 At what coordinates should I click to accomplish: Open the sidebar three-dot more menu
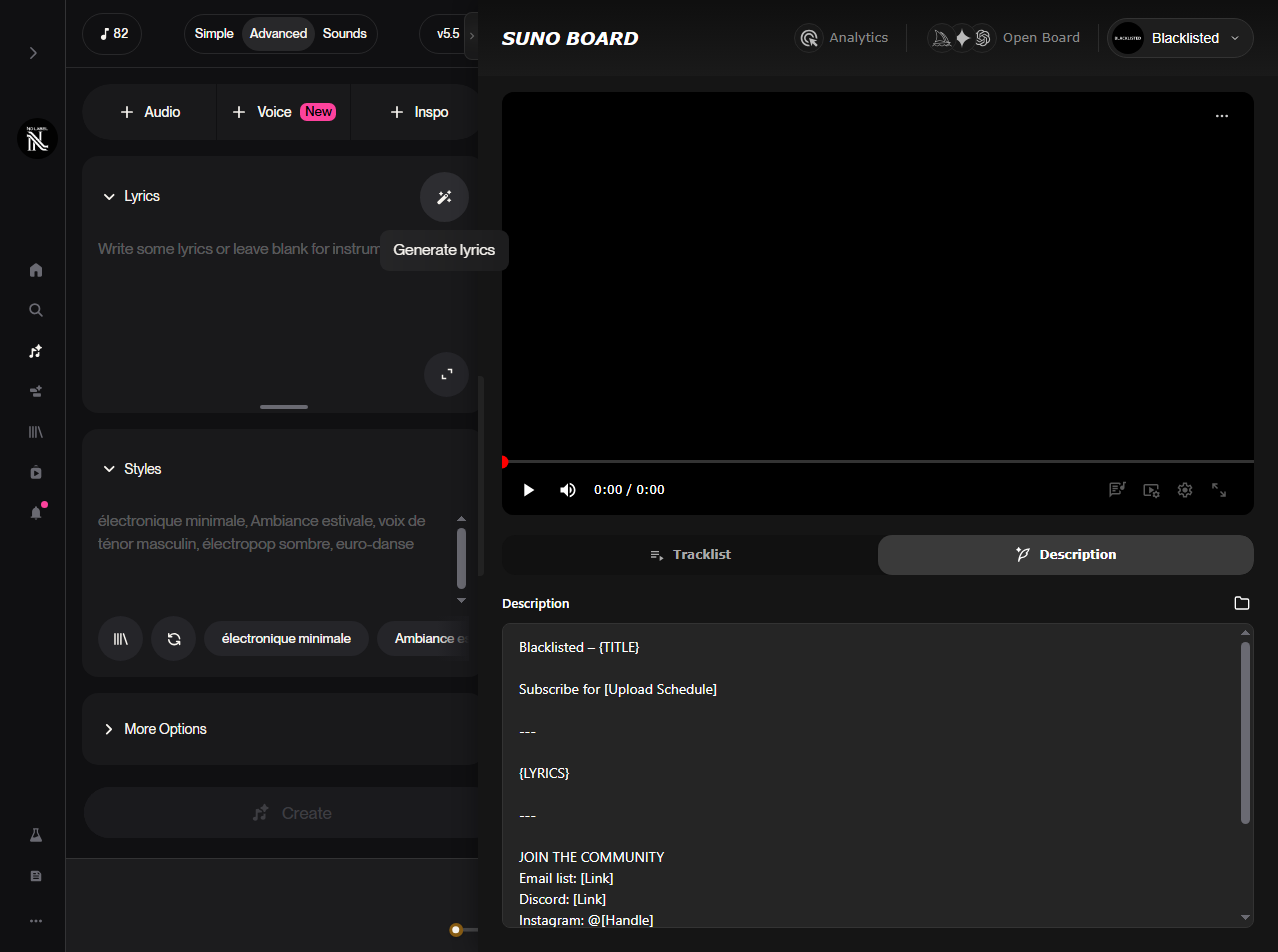tap(36, 921)
